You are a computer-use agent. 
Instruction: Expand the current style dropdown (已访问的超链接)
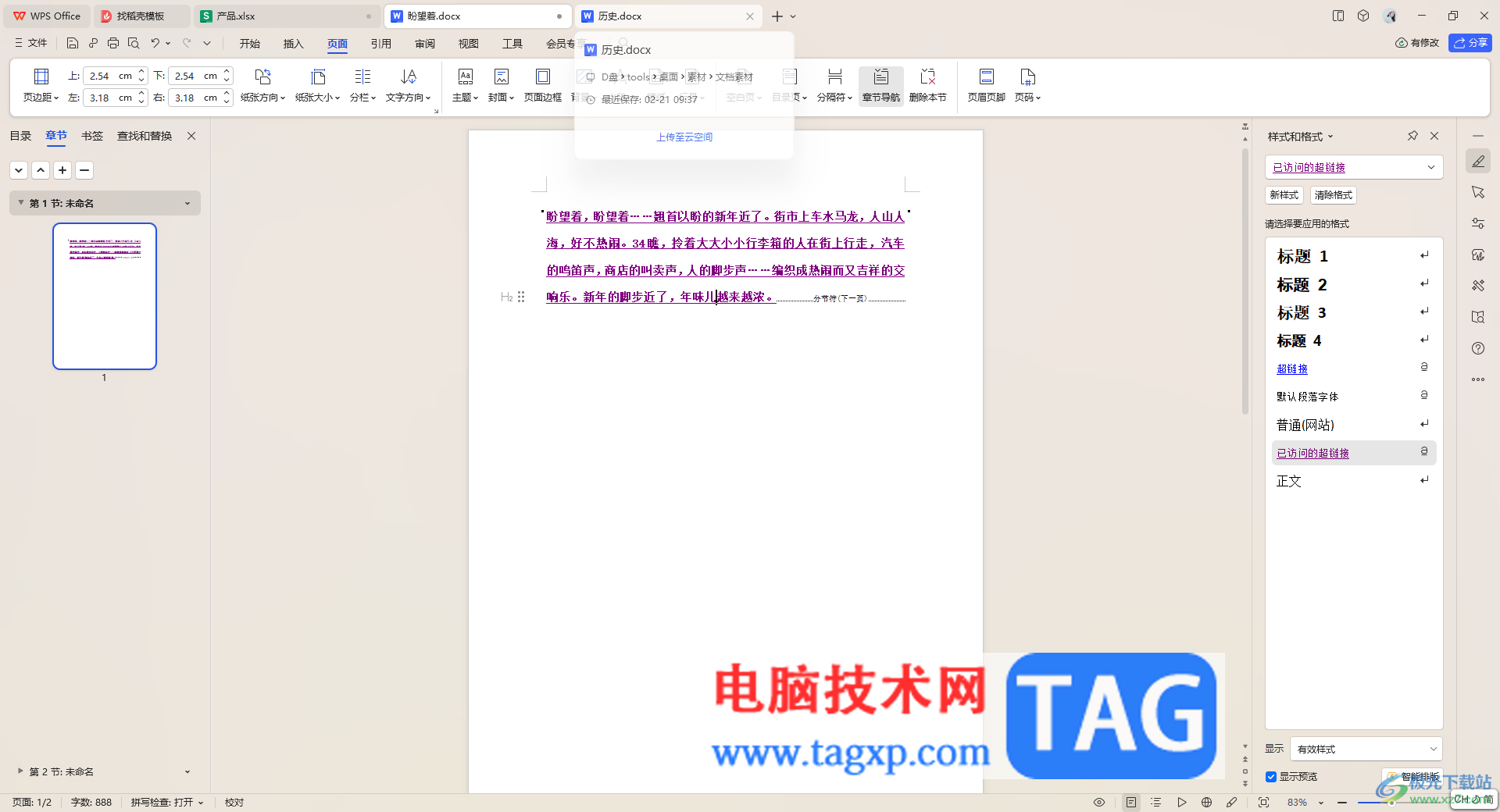click(x=1431, y=167)
